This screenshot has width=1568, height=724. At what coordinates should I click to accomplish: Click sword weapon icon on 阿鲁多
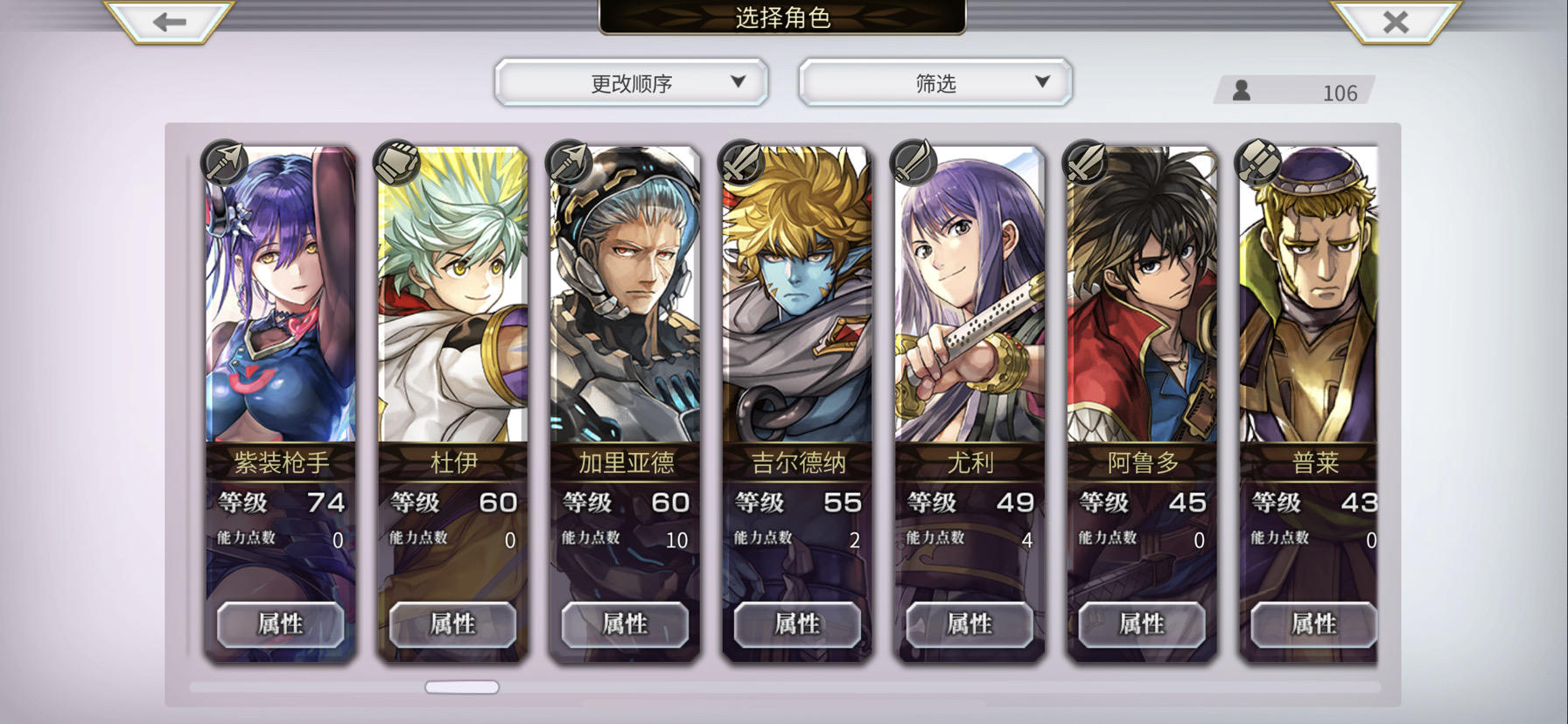pyautogui.click(x=1086, y=163)
